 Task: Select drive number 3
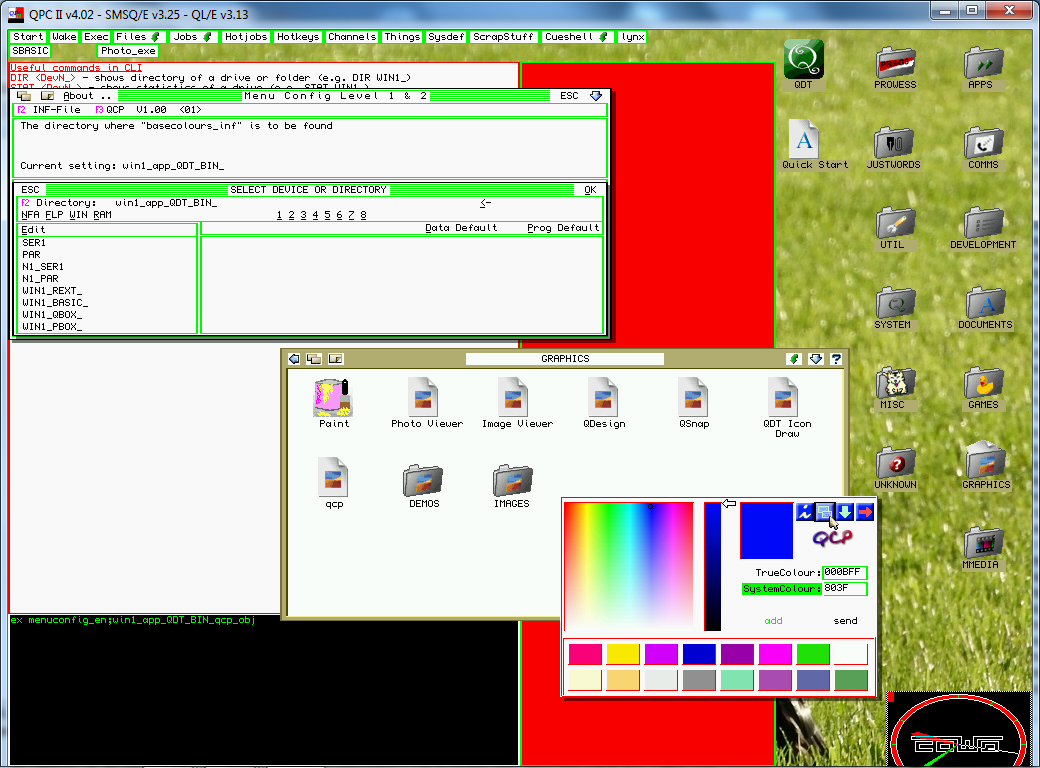click(x=303, y=215)
